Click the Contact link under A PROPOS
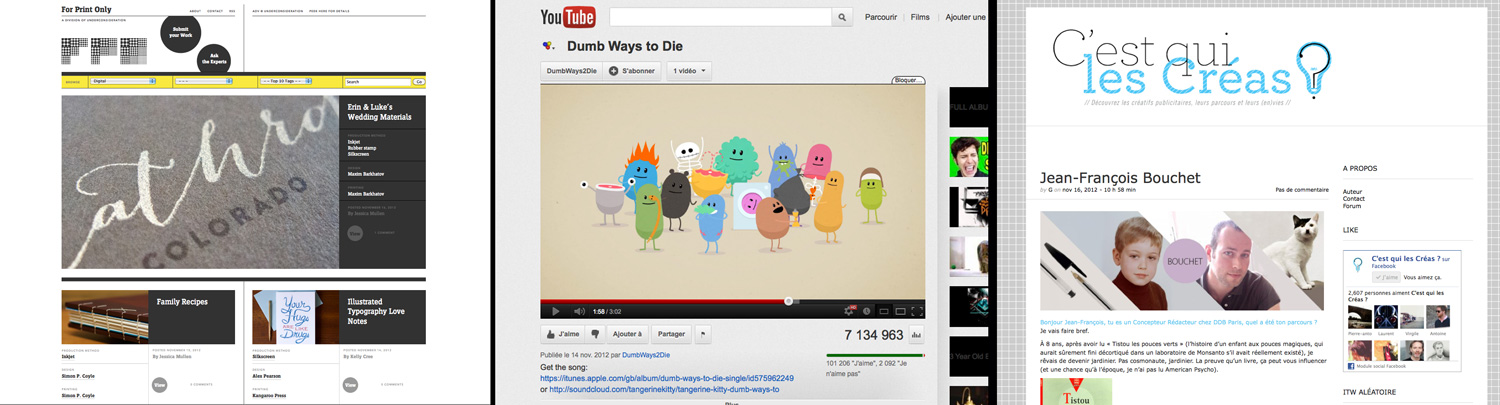1500x405 pixels. (x=1354, y=198)
